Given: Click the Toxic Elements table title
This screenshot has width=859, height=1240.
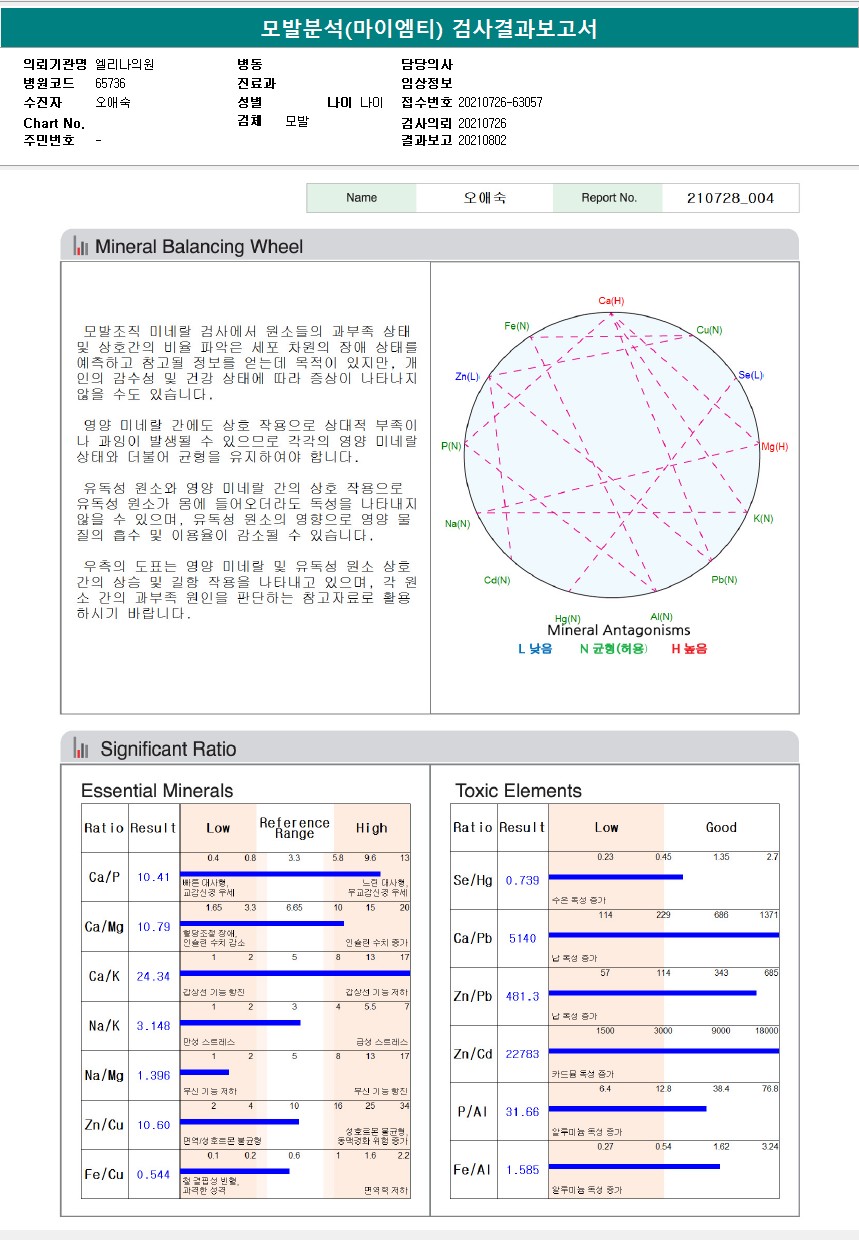Looking at the screenshot, I should (518, 791).
